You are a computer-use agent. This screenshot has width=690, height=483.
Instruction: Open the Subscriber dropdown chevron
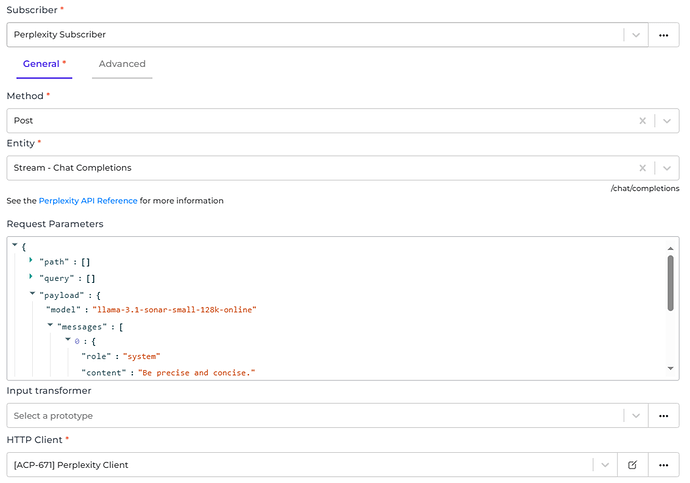pos(635,35)
